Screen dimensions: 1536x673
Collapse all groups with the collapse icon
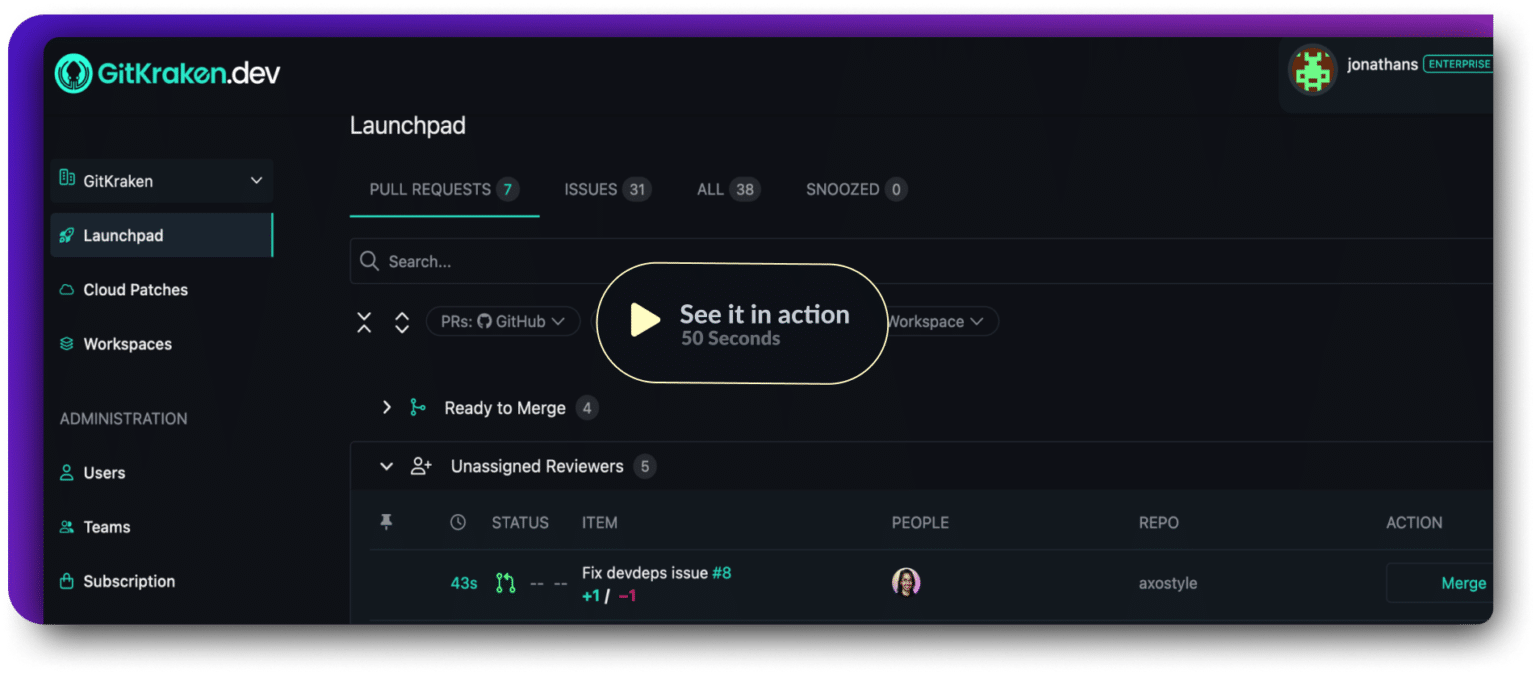coord(365,322)
